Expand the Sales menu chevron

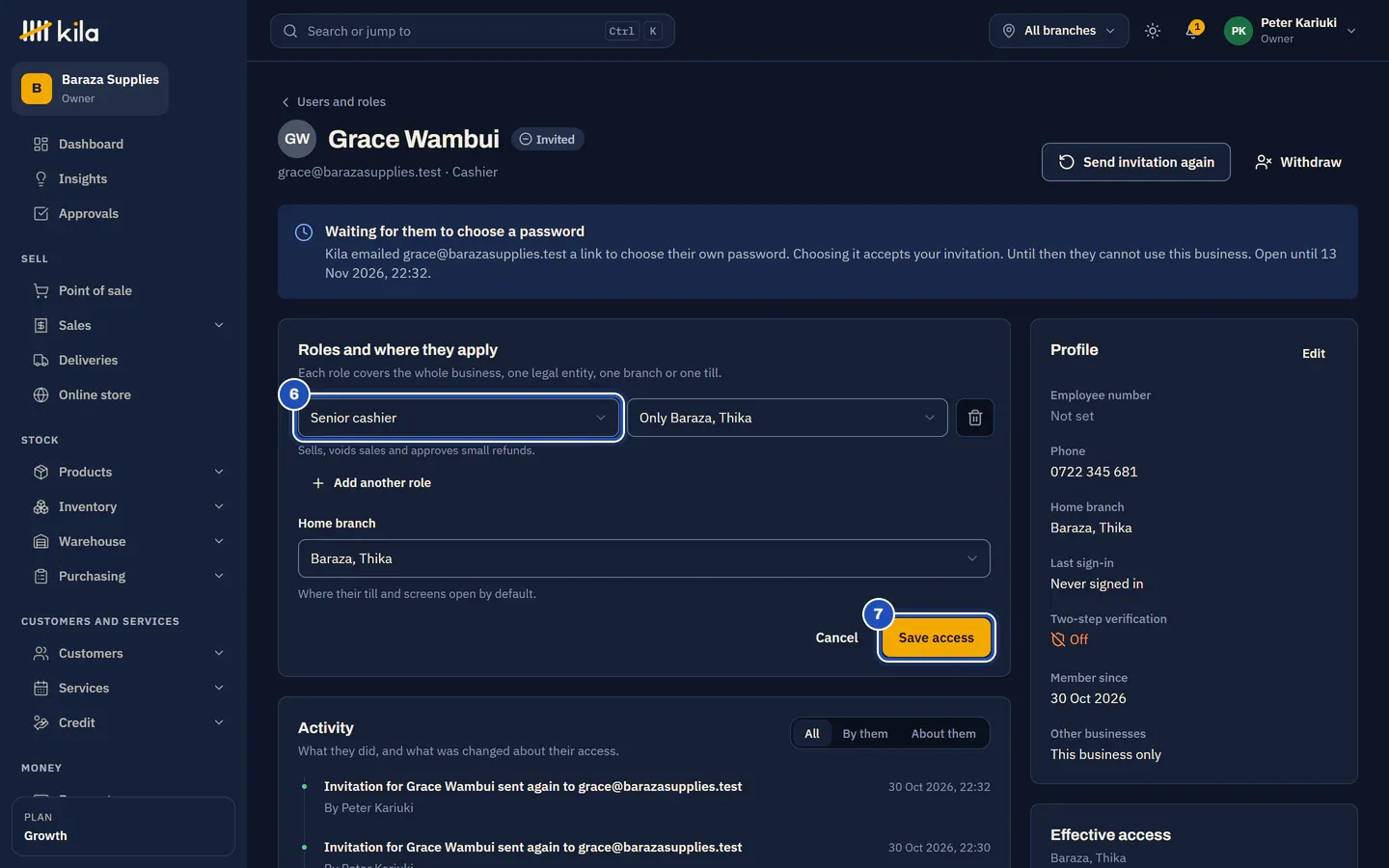point(219,325)
